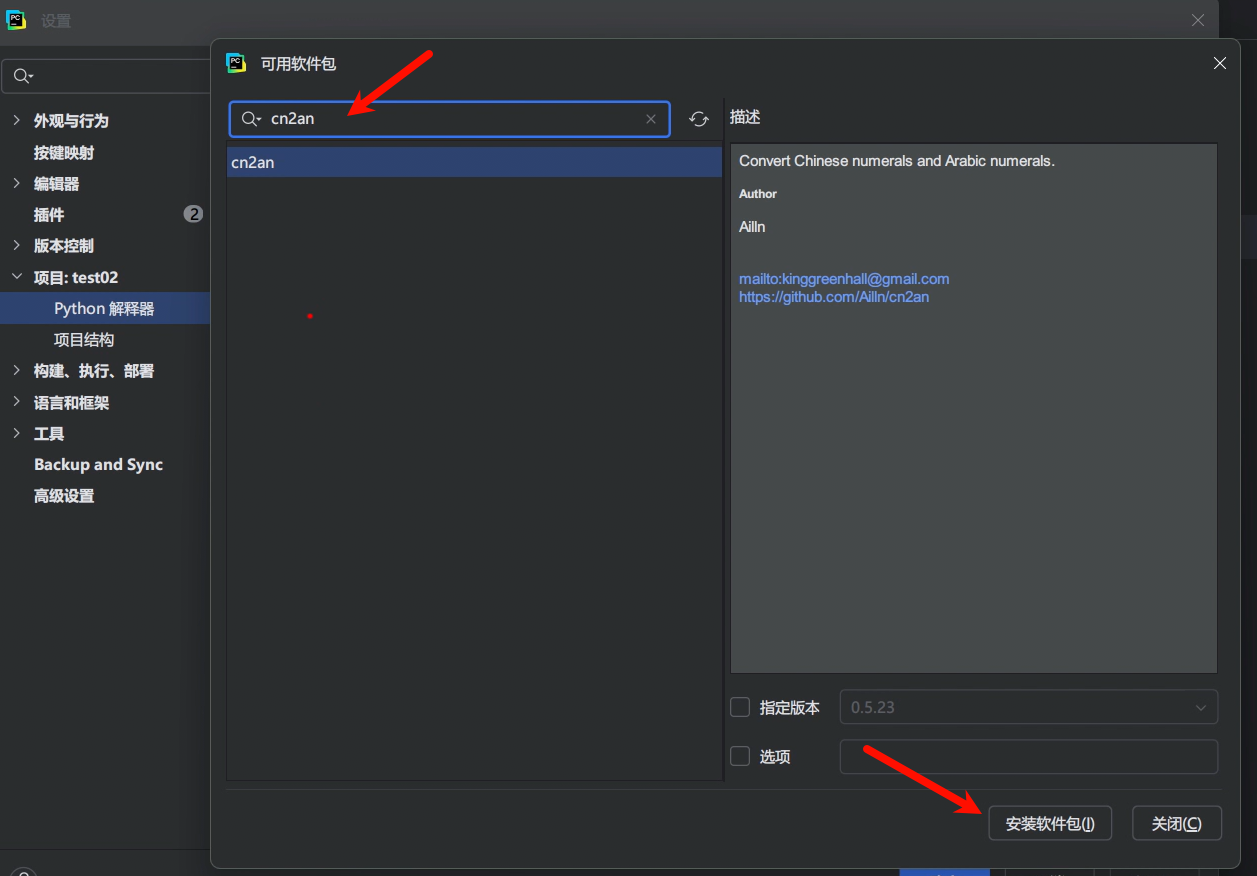The height and width of the screenshot is (876, 1257).
Task: Click the description text about Chinese numerals
Action: pos(897,161)
